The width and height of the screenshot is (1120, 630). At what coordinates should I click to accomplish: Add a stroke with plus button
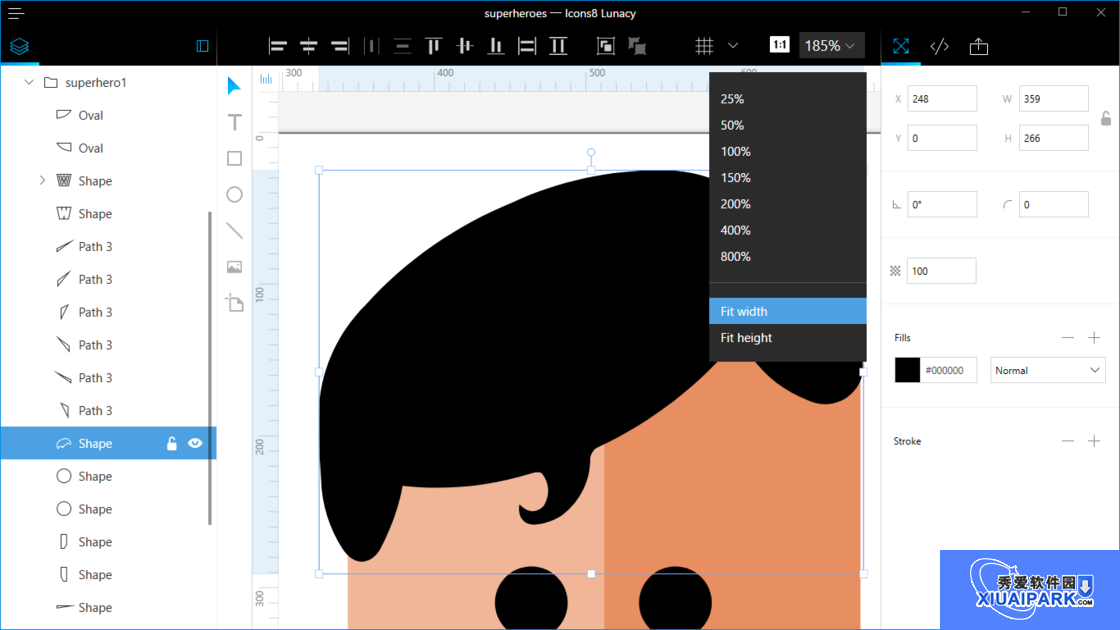tap(1094, 441)
